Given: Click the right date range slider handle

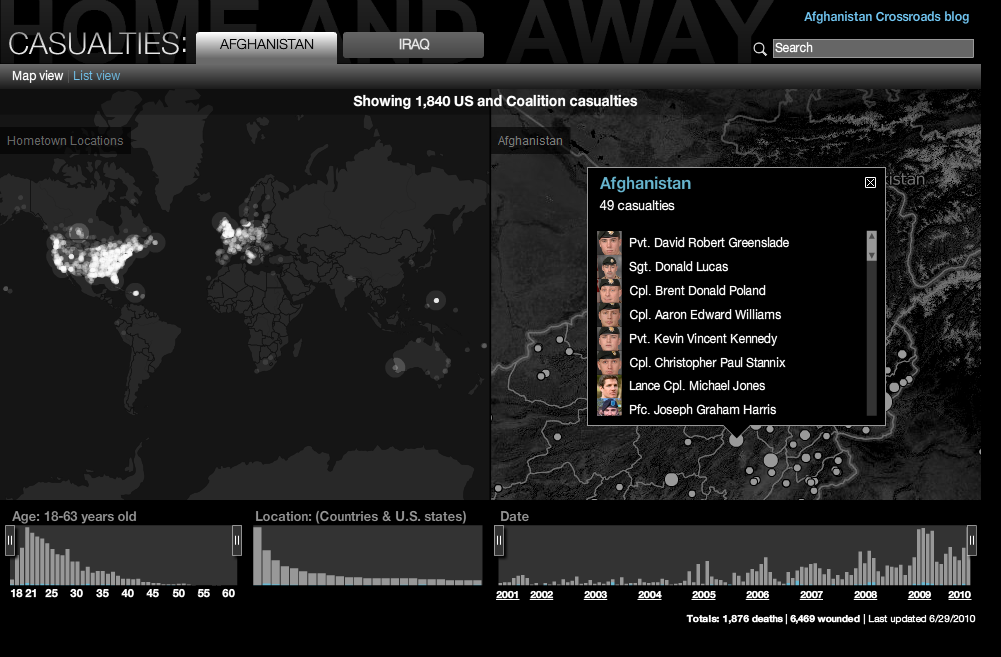Looking at the screenshot, I should coord(970,541).
